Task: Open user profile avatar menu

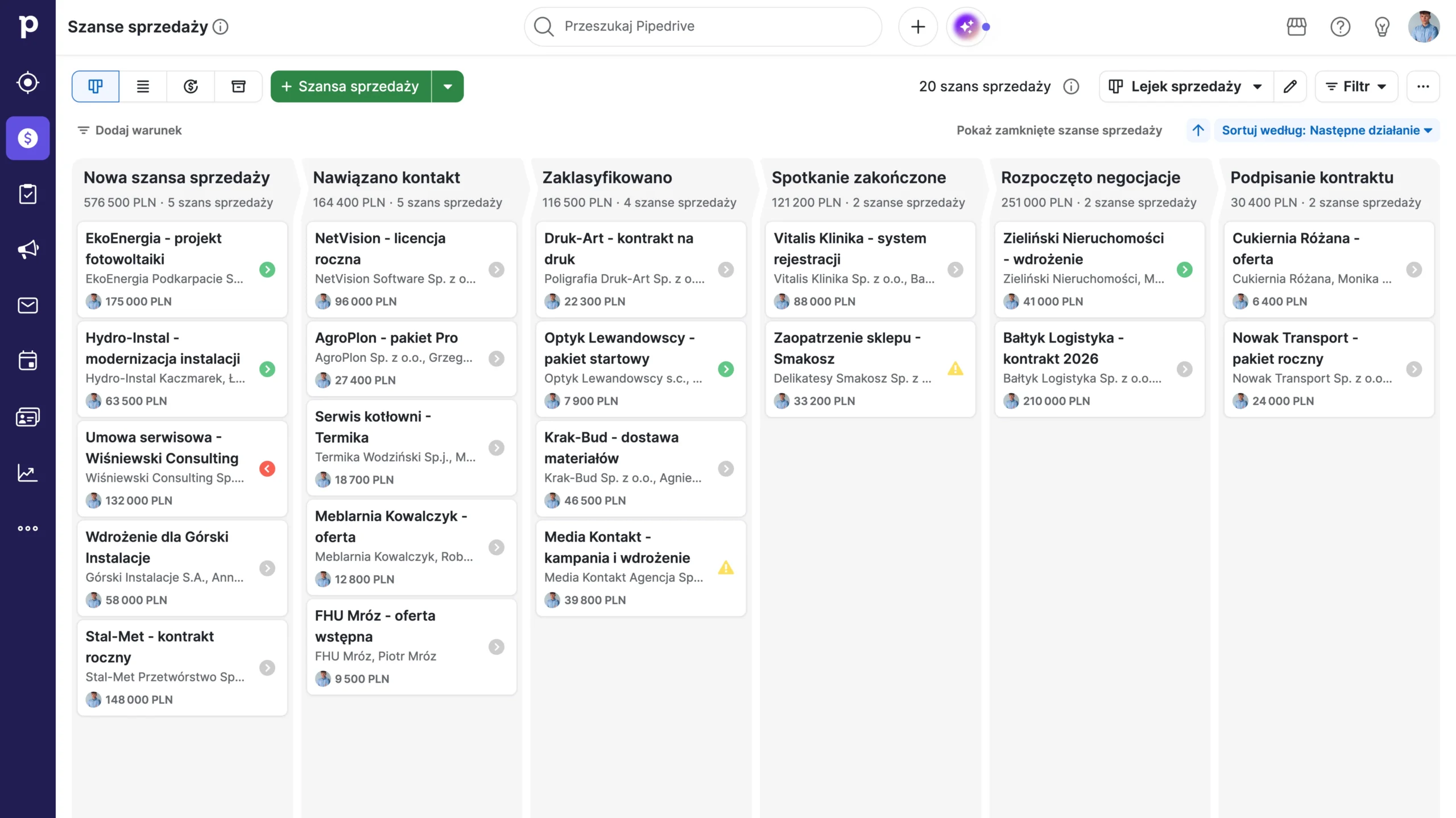Action: tap(1424, 27)
